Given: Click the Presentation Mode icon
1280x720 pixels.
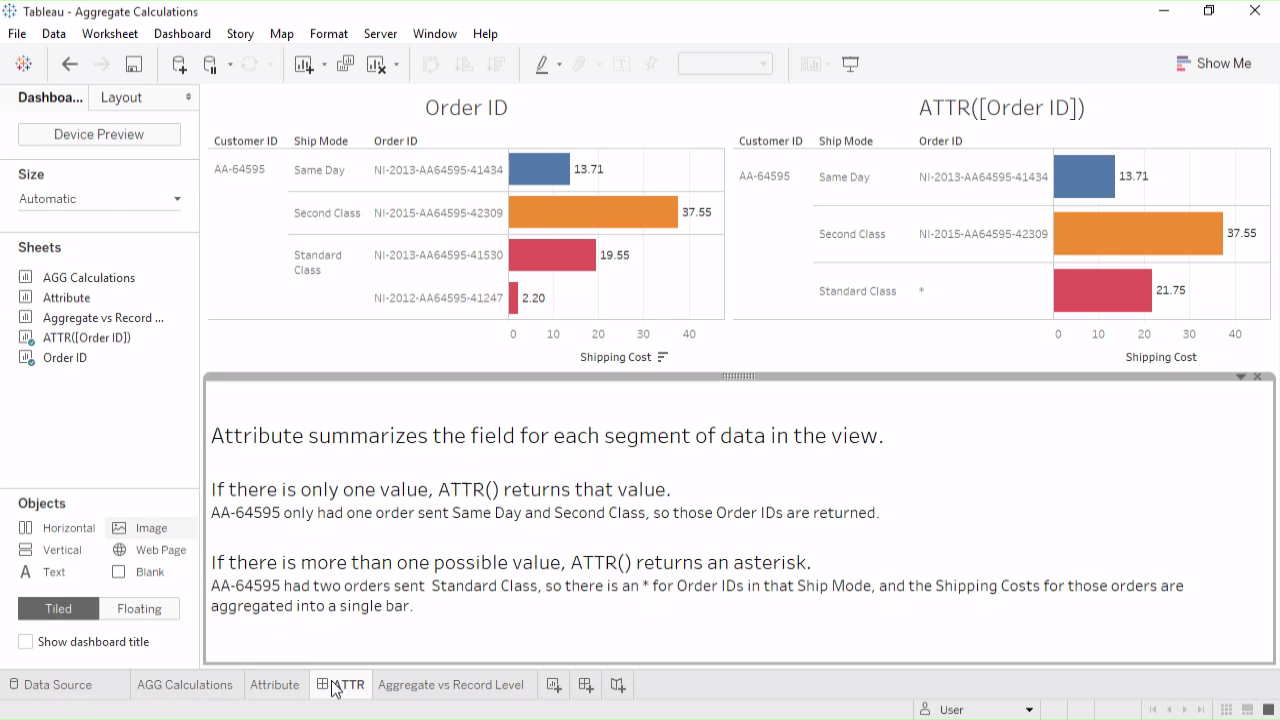Looking at the screenshot, I should (851, 64).
